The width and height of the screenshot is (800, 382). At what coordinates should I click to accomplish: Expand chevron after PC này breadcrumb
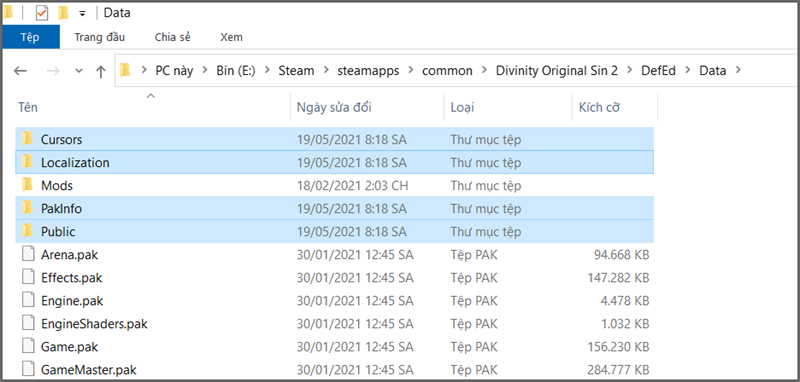[205, 70]
